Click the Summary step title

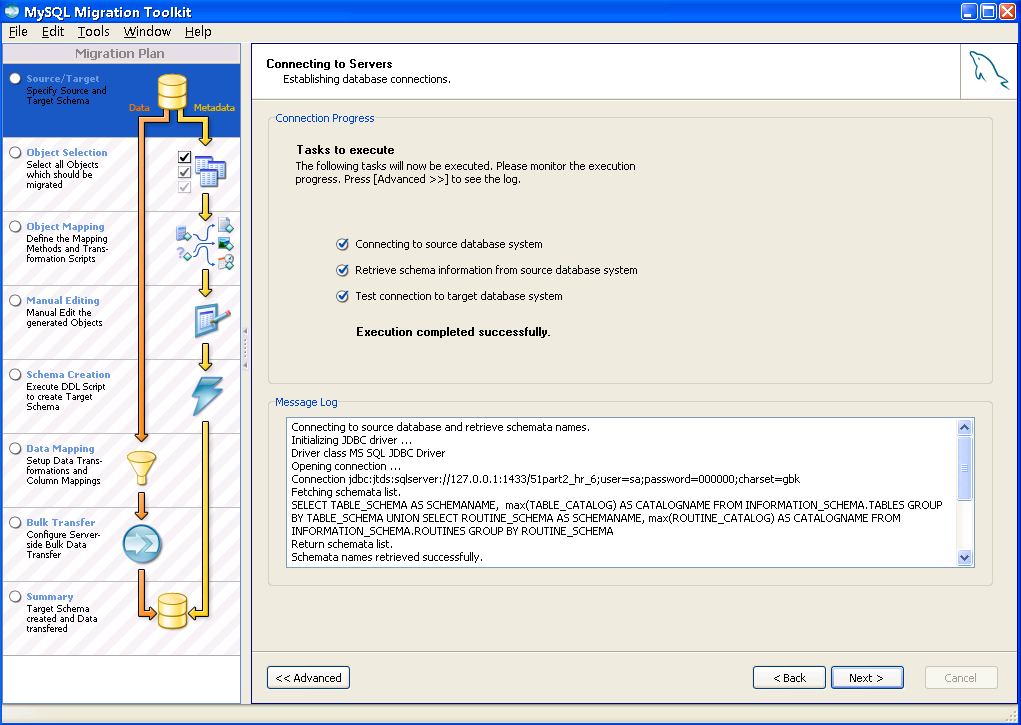click(x=49, y=597)
